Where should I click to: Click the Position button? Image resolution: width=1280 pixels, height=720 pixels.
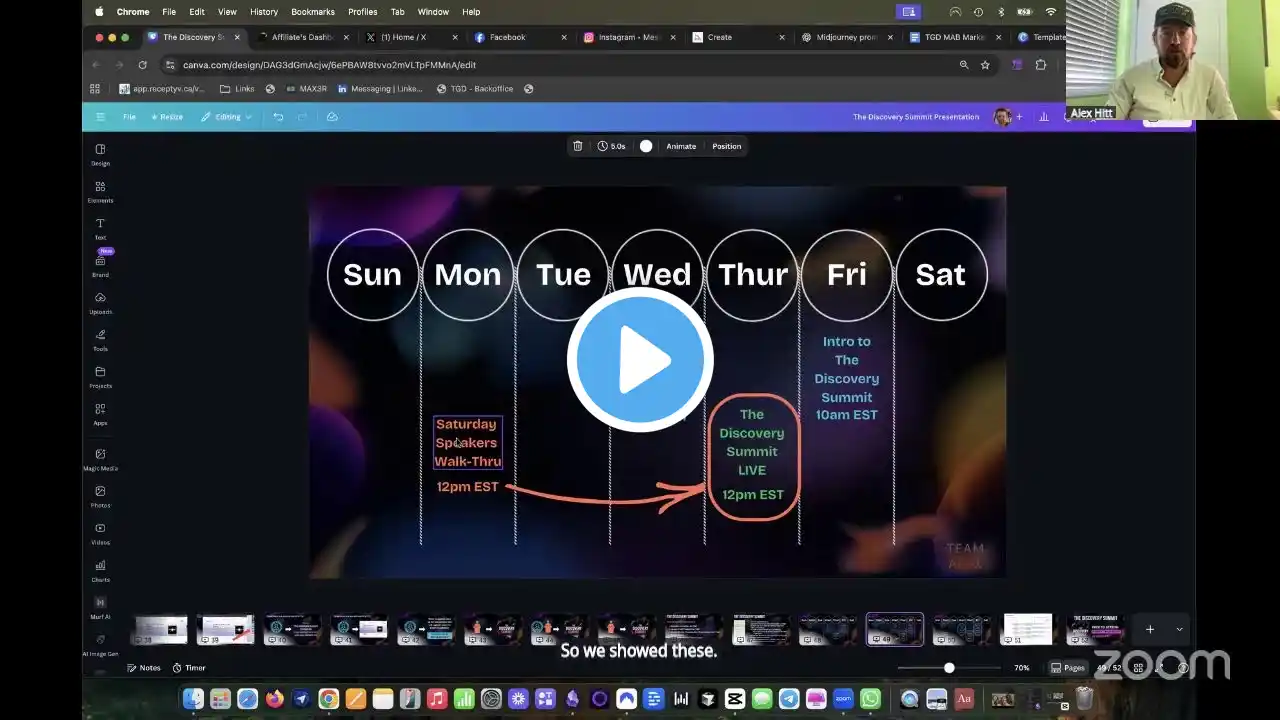coord(727,146)
